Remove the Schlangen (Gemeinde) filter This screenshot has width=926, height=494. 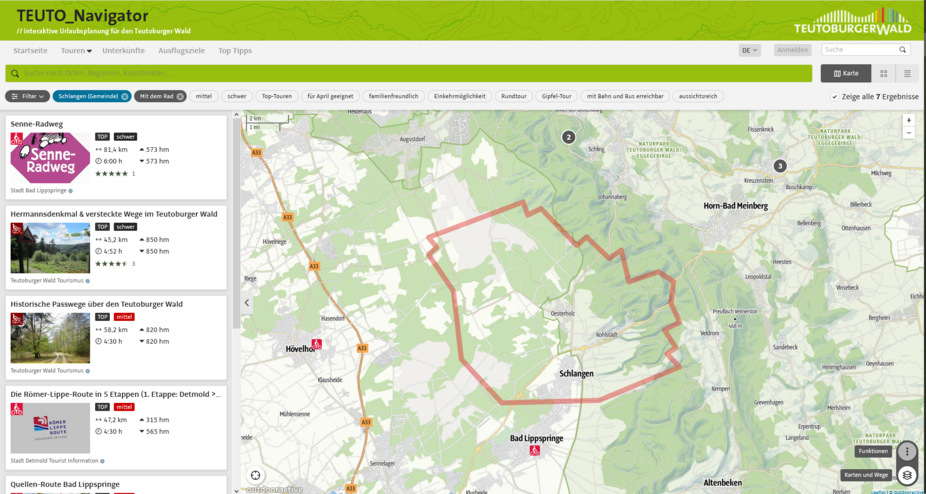click(125, 97)
